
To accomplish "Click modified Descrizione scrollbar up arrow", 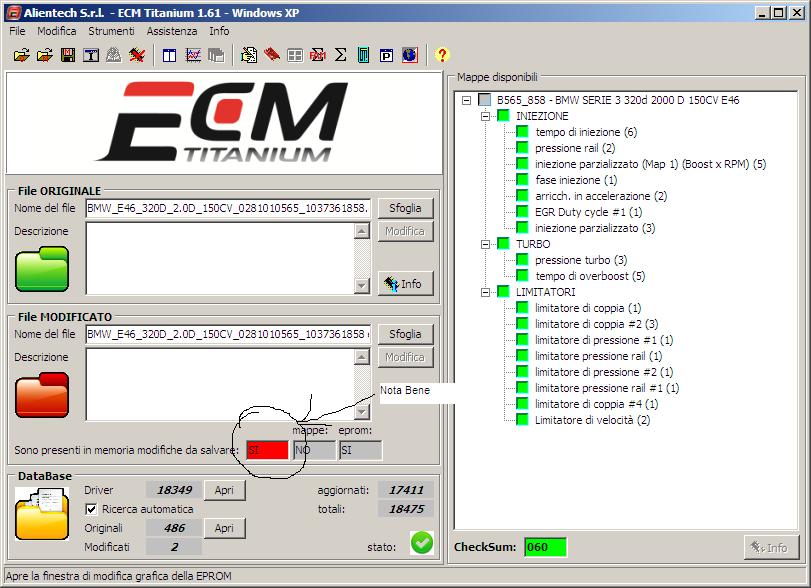I will click(362, 357).
